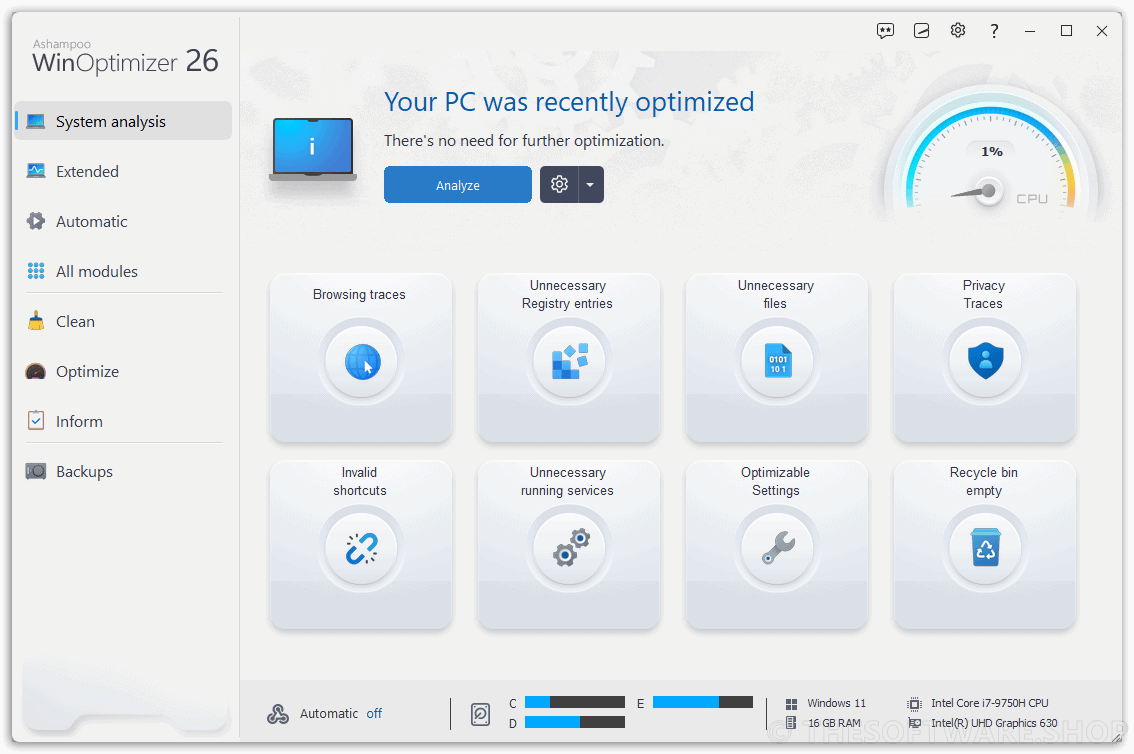Open the Recycle bin empty card title
The image size is (1134, 754).
pyautogui.click(x=984, y=481)
